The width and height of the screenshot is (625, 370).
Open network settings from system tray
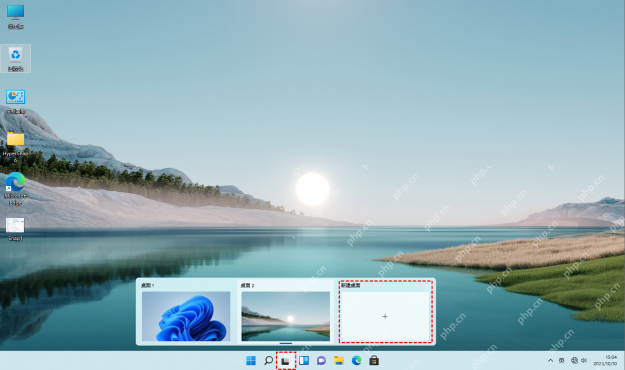tap(574, 360)
